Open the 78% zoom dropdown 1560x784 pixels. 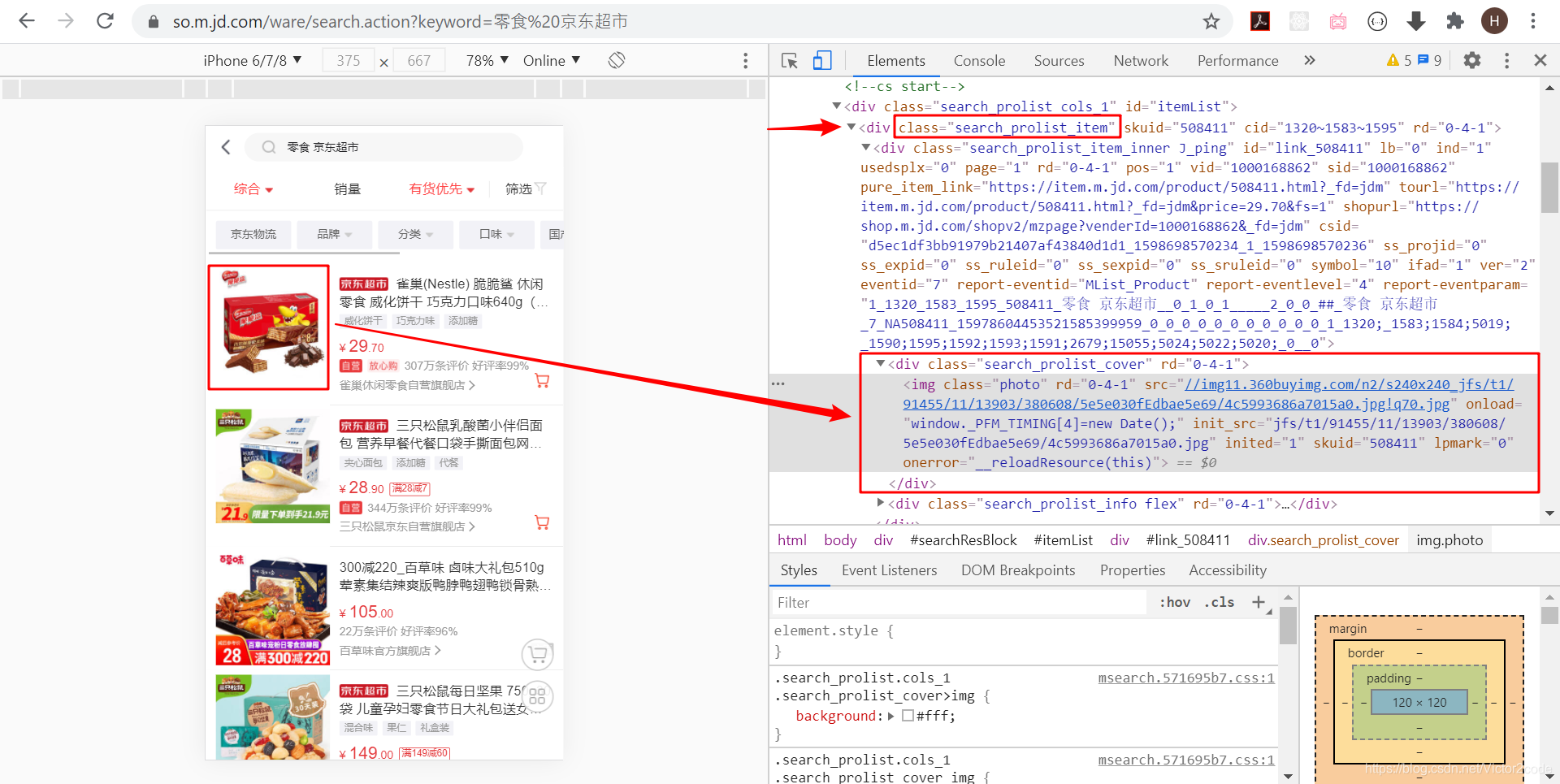point(487,60)
